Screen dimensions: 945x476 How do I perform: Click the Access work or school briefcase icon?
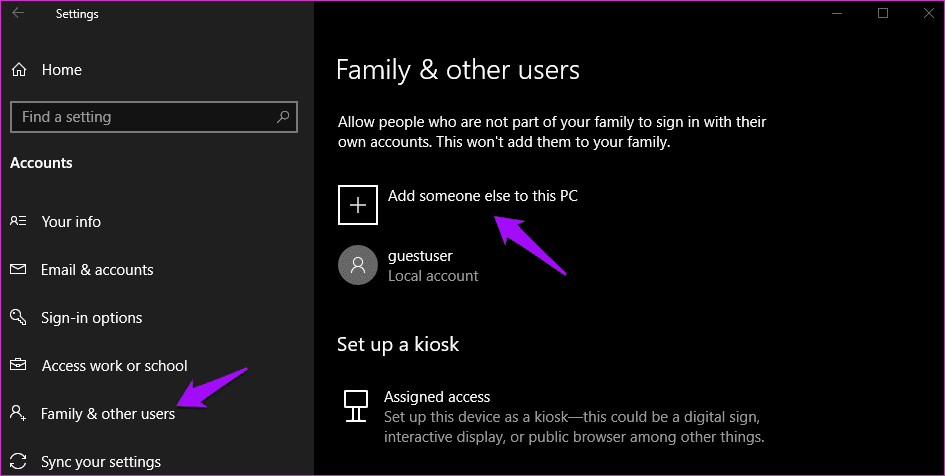point(18,365)
